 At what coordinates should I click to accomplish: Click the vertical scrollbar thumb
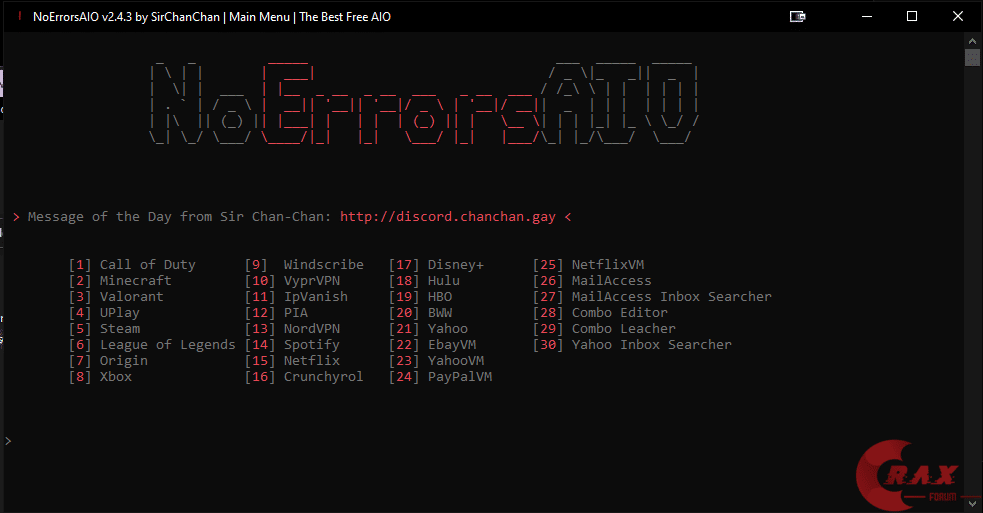tap(972, 58)
